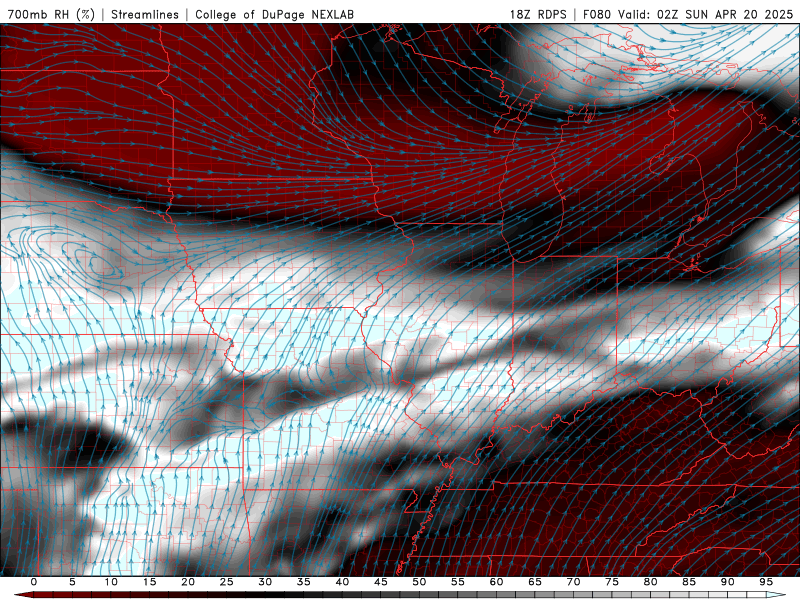This screenshot has height=600, width=800.
Task: Click the "18Z RDPS" model run label
Action: pos(538,14)
